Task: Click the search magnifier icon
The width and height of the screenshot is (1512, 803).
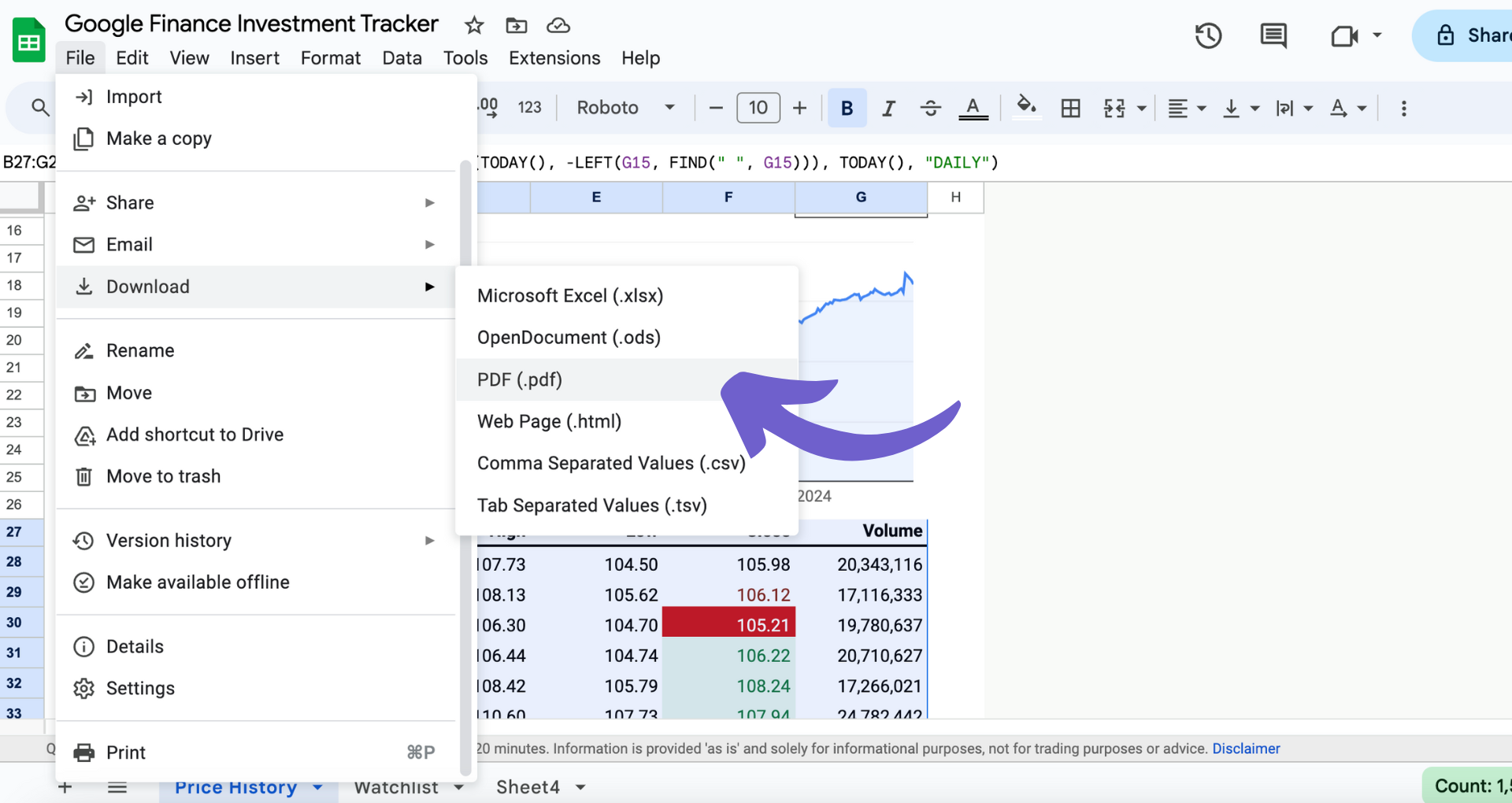Action: pos(40,107)
